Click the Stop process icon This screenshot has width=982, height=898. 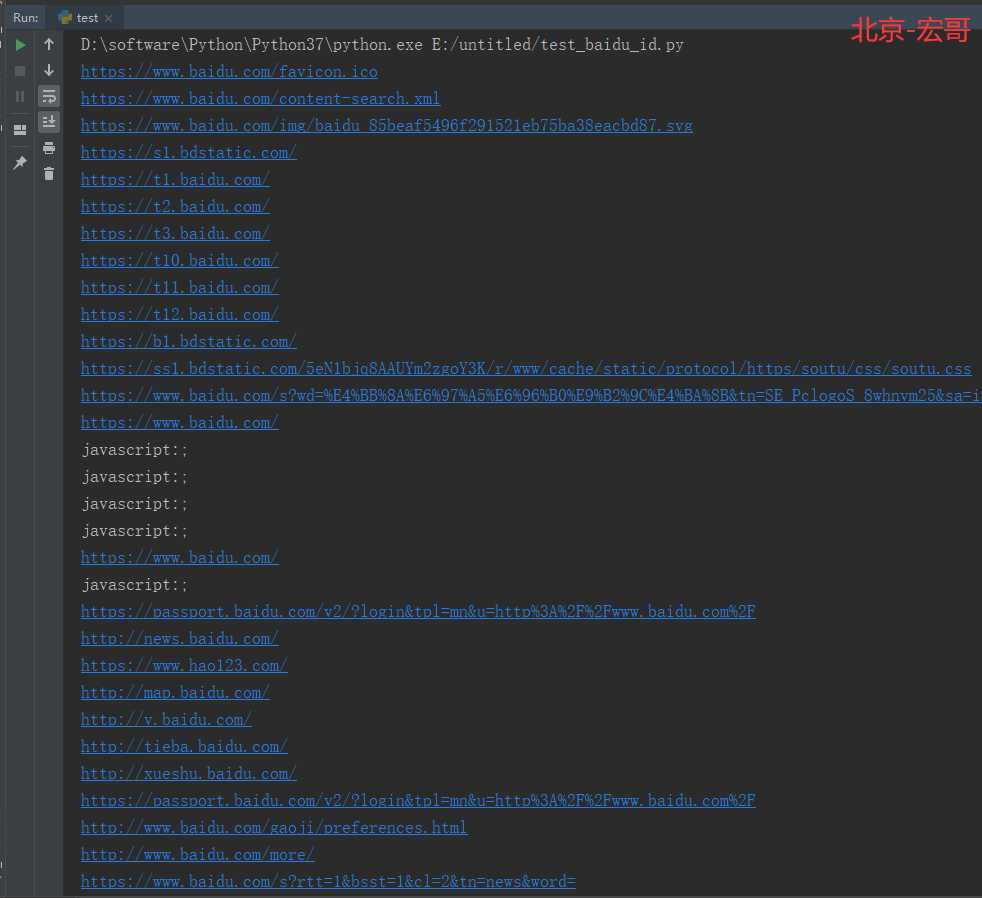(20, 71)
